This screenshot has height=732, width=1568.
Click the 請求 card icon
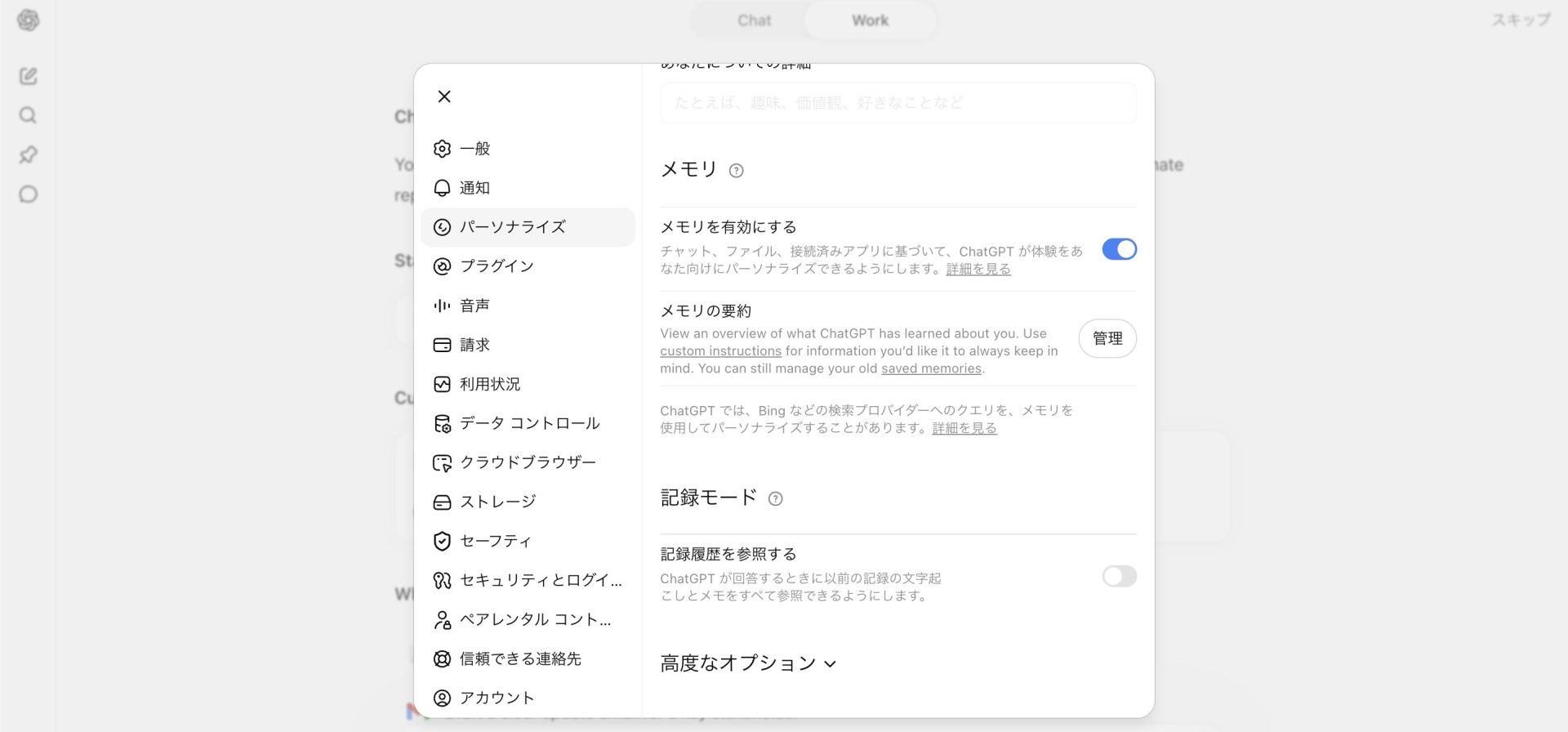[x=442, y=345]
